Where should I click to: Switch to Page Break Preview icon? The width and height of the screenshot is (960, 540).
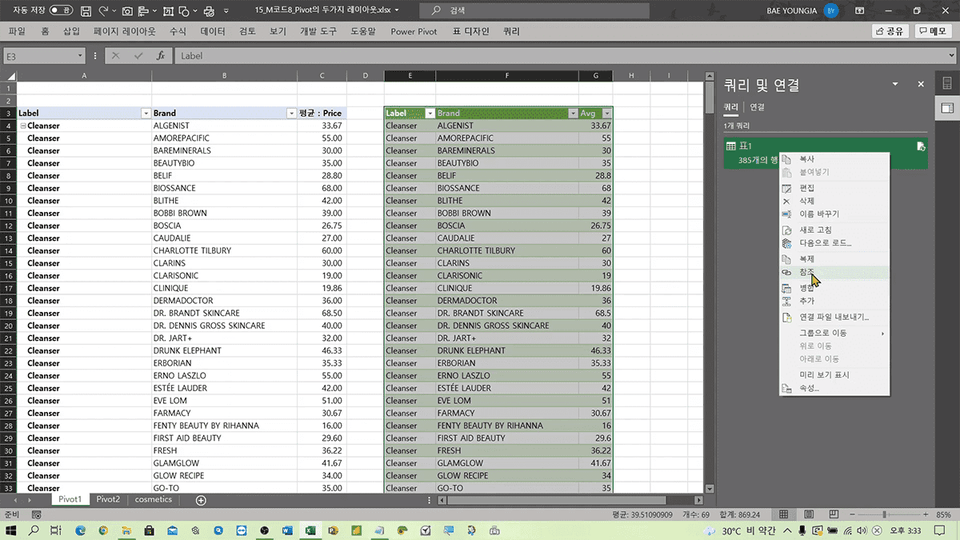(834, 514)
